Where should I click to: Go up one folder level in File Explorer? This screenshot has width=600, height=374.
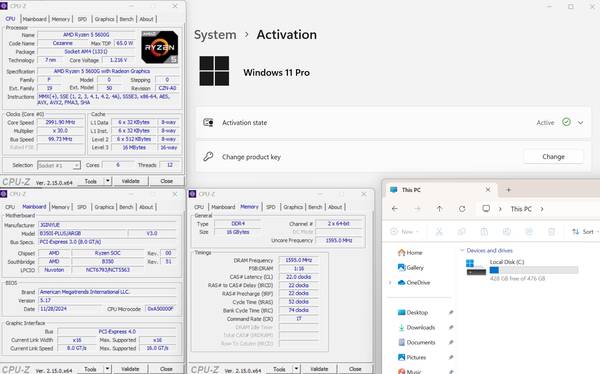[x=439, y=209]
